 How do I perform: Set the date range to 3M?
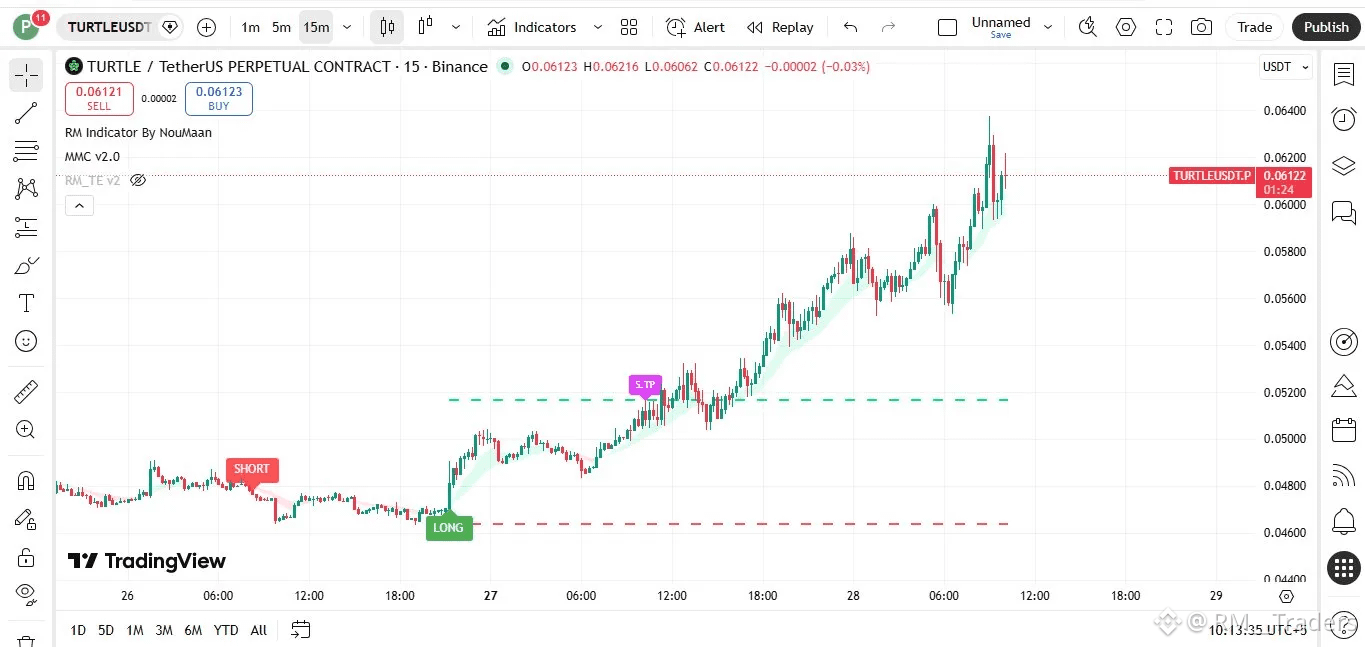coord(164,630)
